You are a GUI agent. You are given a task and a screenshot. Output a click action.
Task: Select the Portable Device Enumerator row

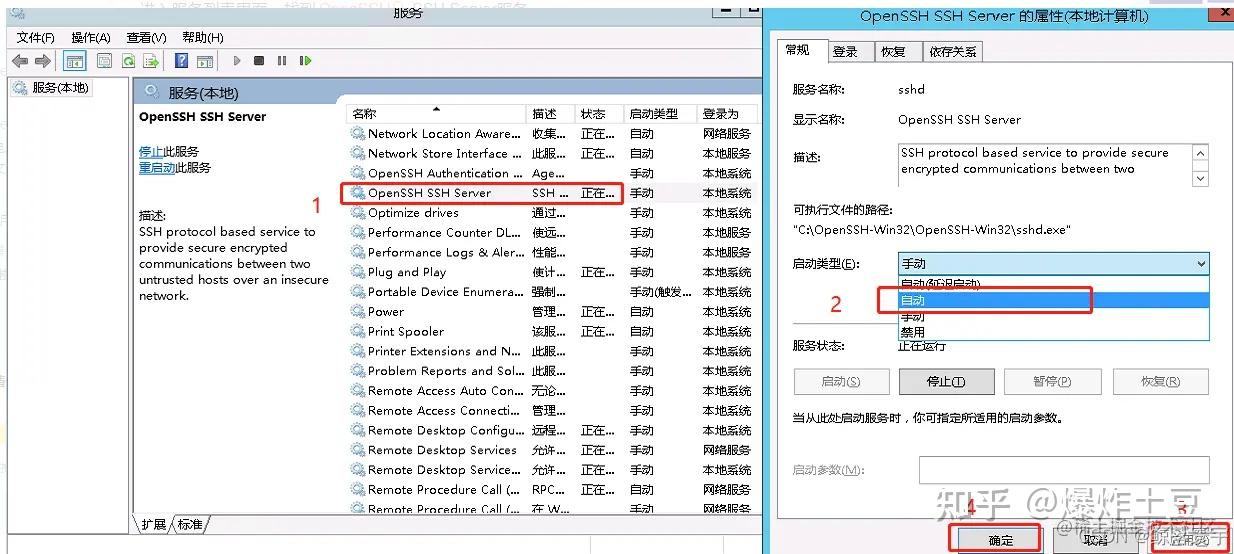[x=551, y=292]
